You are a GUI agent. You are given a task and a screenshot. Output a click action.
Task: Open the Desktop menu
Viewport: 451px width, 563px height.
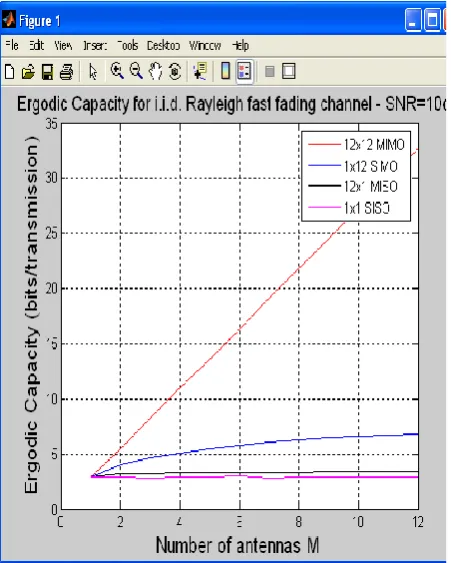(x=163, y=45)
